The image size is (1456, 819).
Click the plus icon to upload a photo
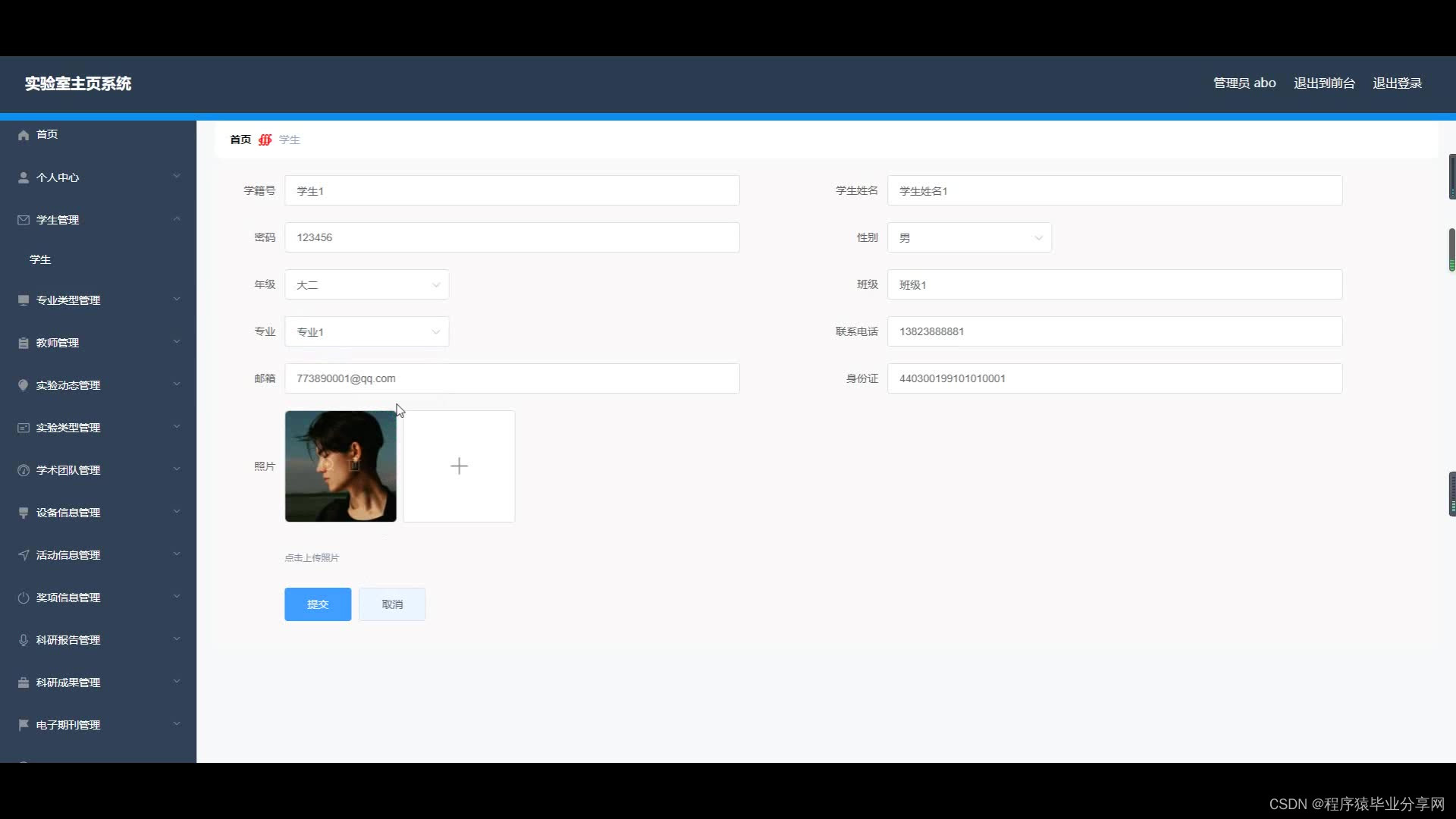(x=459, y=466)
